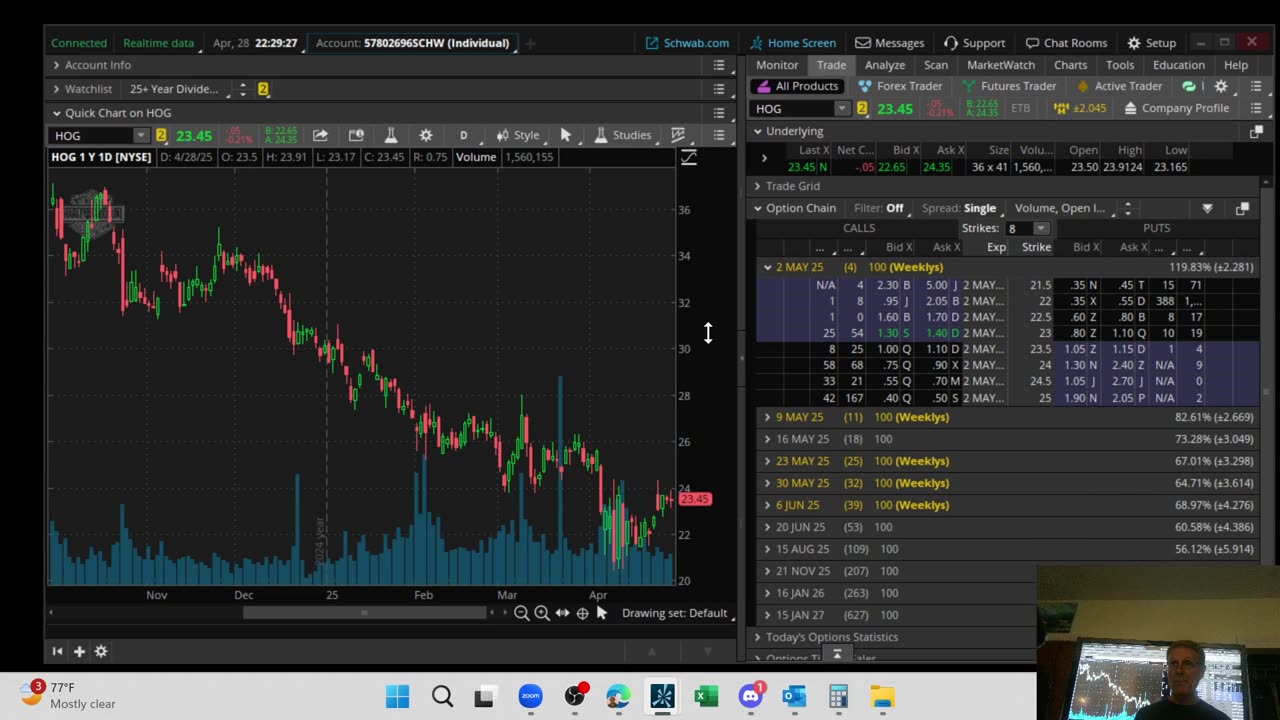Open Chat Rooms from the top bar
Screen dimensions: 1280x720
point(1066,43)
